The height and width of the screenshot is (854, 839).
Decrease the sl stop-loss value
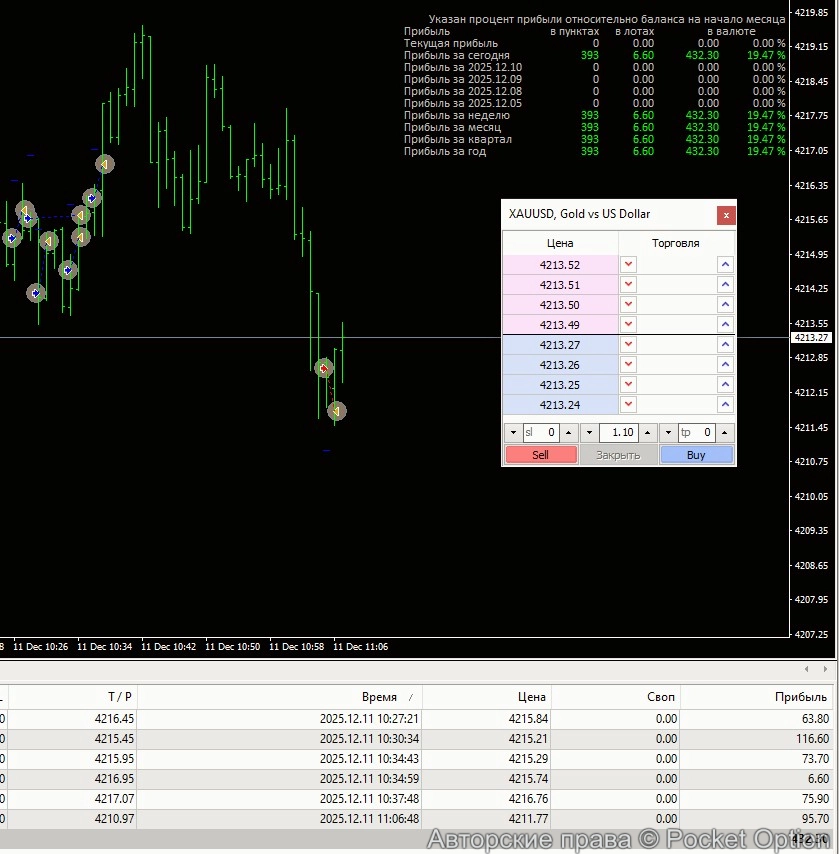[x=513, y=433]
